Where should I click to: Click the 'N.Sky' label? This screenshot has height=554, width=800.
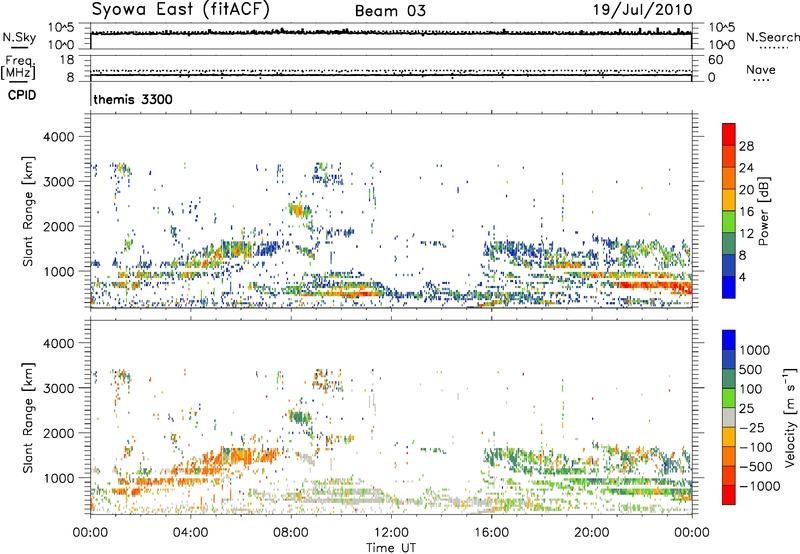click(19, 37)
